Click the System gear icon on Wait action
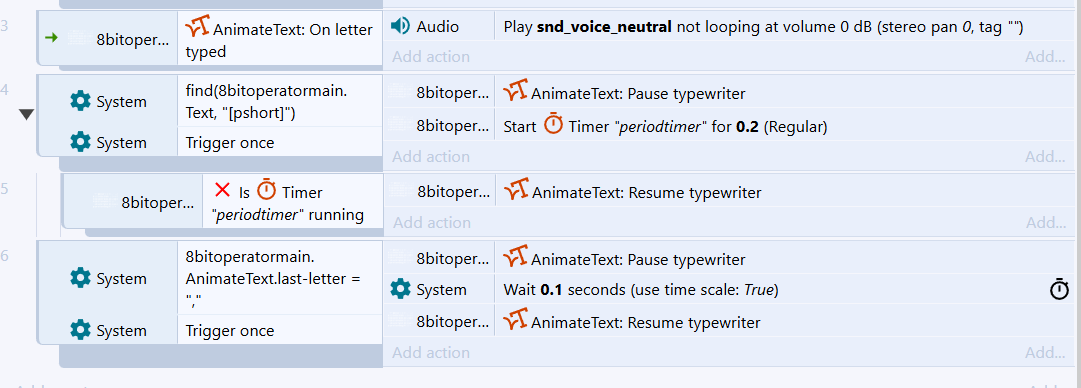The width and height of the screenshot is (1081, 388). 401,289
